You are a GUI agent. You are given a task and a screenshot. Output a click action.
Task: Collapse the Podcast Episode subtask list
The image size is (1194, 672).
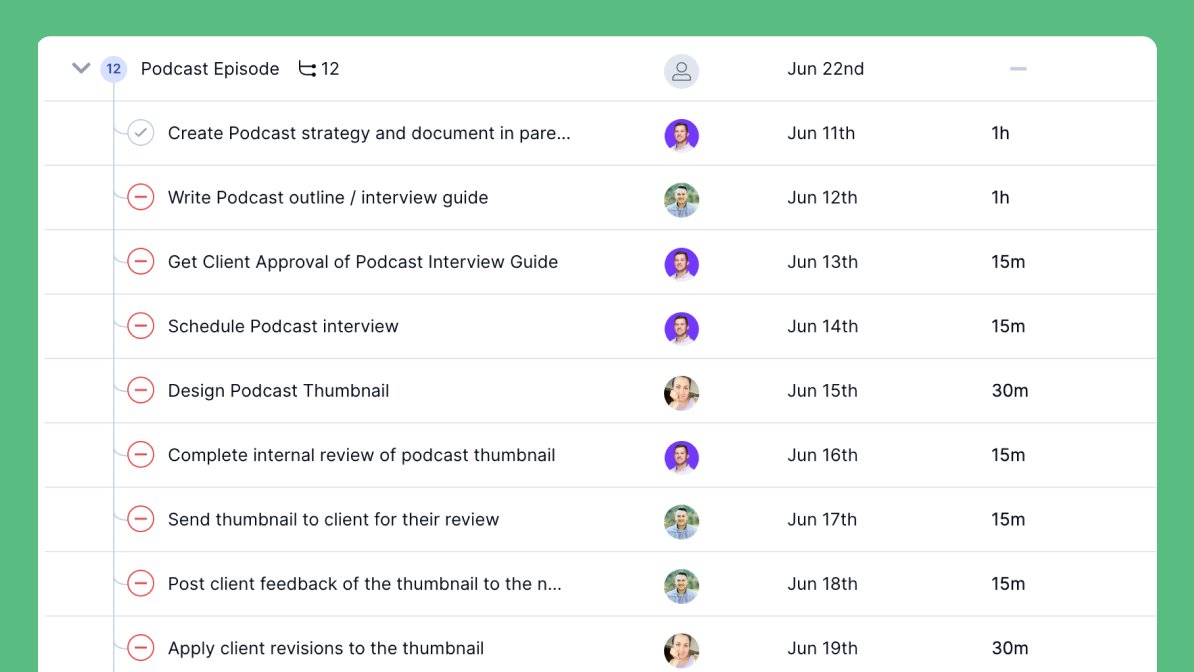click(x=80, y=68)
